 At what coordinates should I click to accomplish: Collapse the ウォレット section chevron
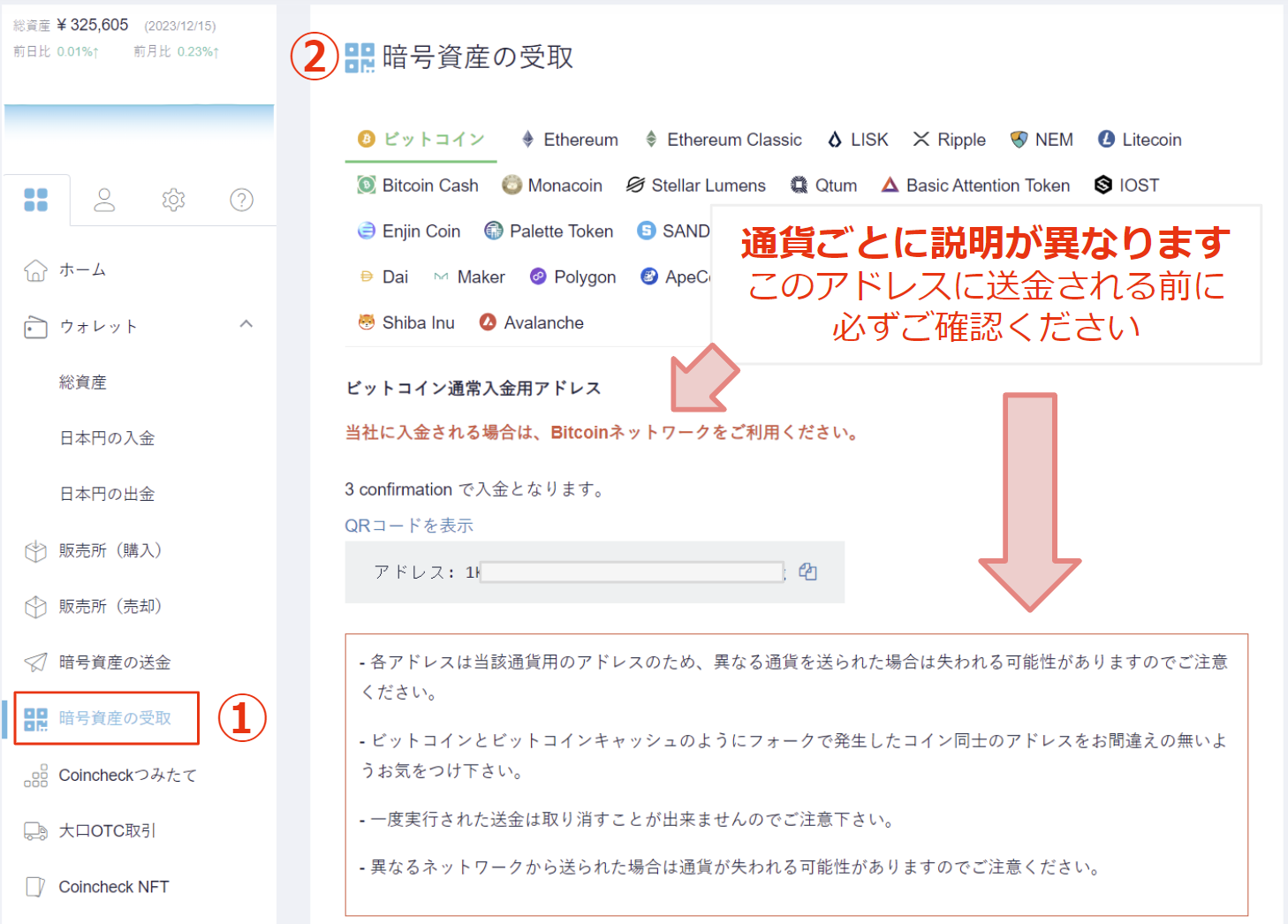(x=246, y=324)
